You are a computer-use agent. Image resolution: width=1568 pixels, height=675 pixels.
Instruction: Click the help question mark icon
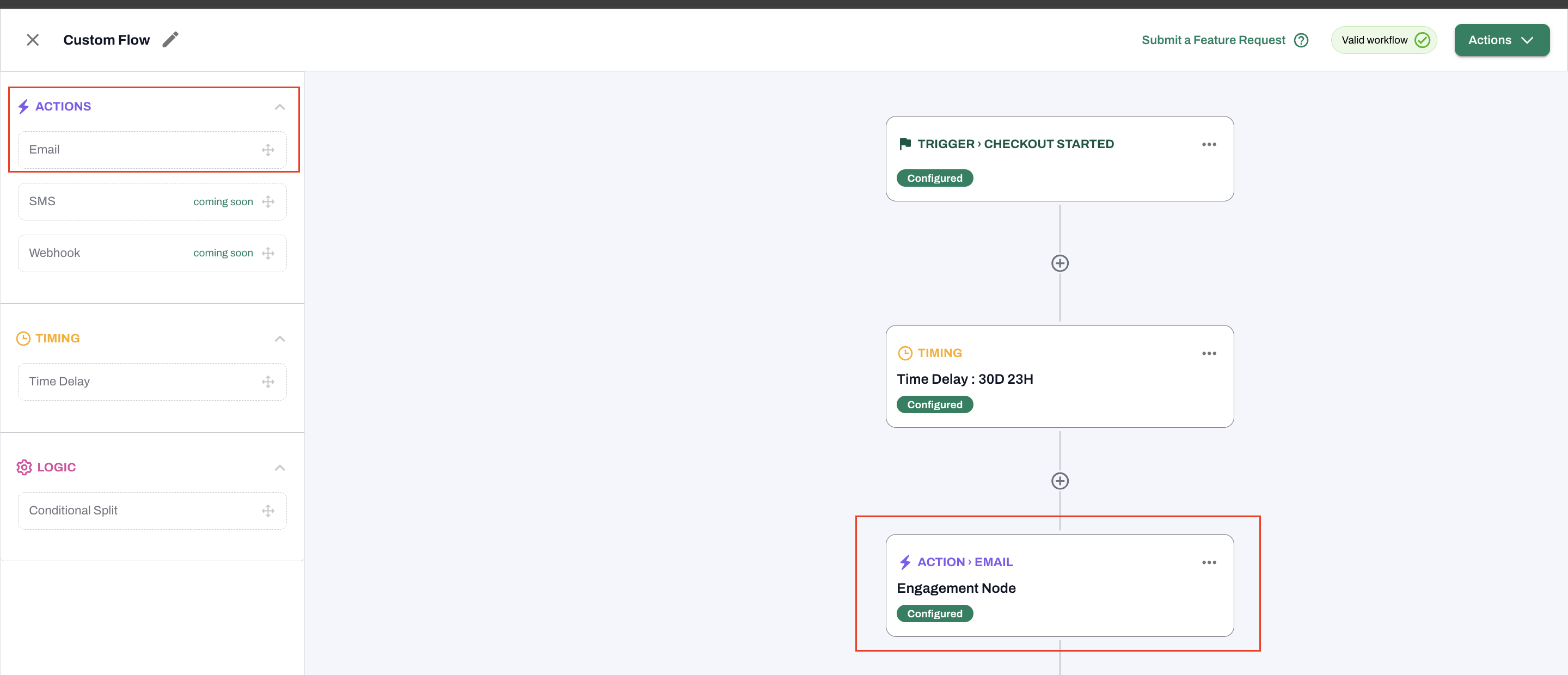pyautogui.click(x=1301, y=40)
